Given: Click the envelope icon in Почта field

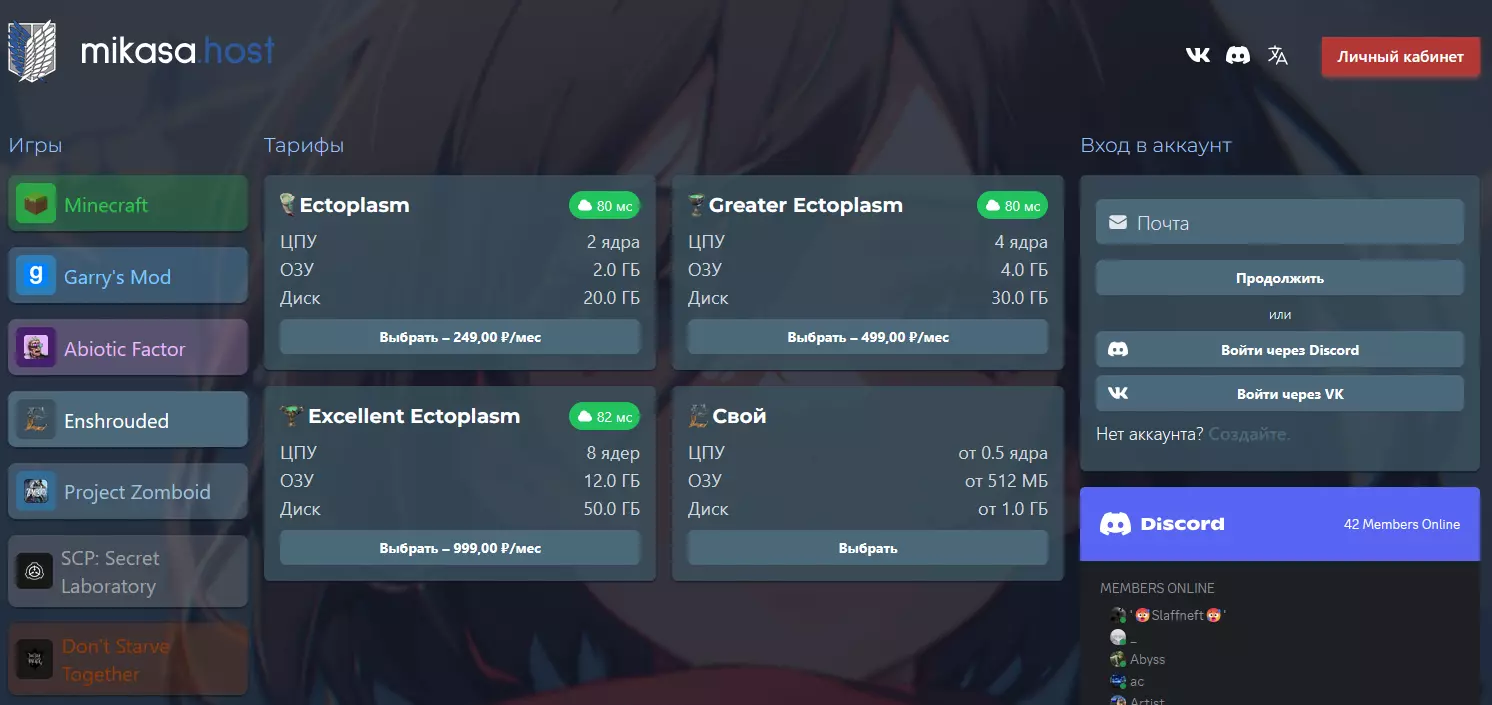Looking at the screenshot, I should 1118,223.
